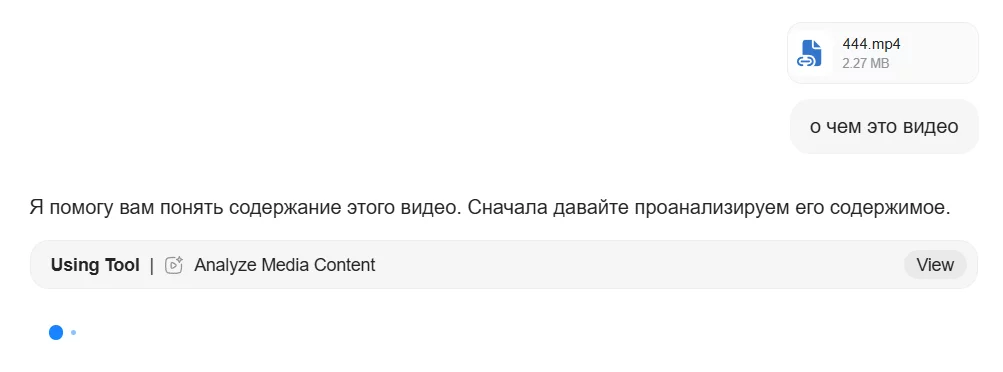1003x372 pixels.
Task: Click the View button on the tool card
Action: pyautogui.click(x=935, y=265)
